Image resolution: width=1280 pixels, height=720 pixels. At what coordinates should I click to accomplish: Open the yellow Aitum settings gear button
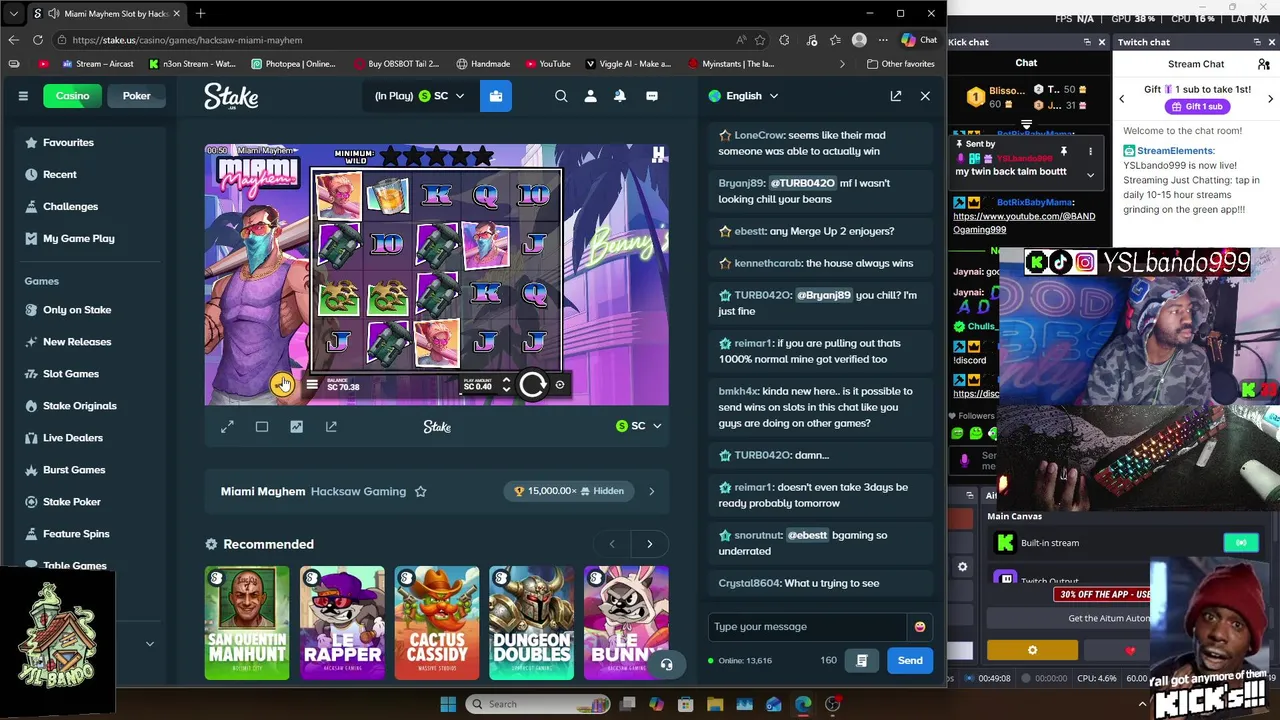coord(1032,651)
